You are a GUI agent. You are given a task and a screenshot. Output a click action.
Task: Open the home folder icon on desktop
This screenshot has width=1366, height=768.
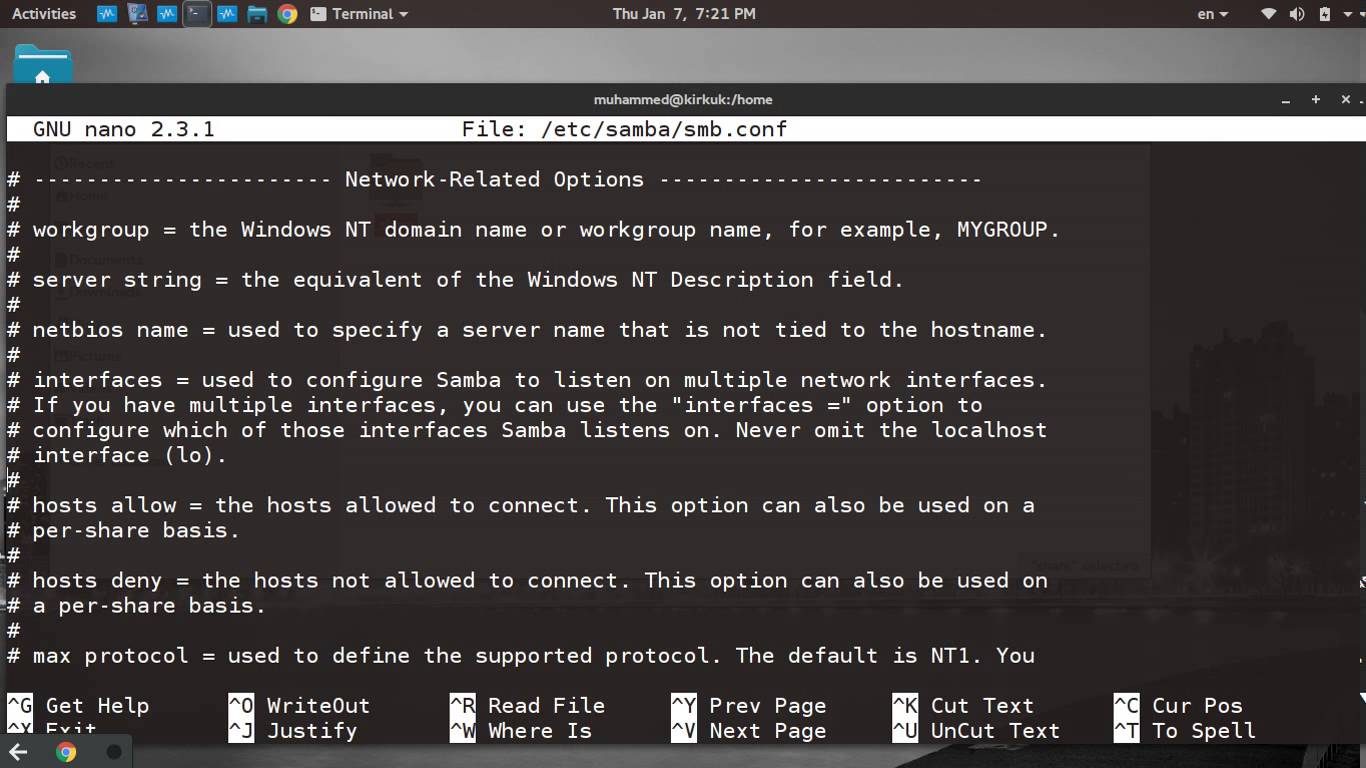42,64
